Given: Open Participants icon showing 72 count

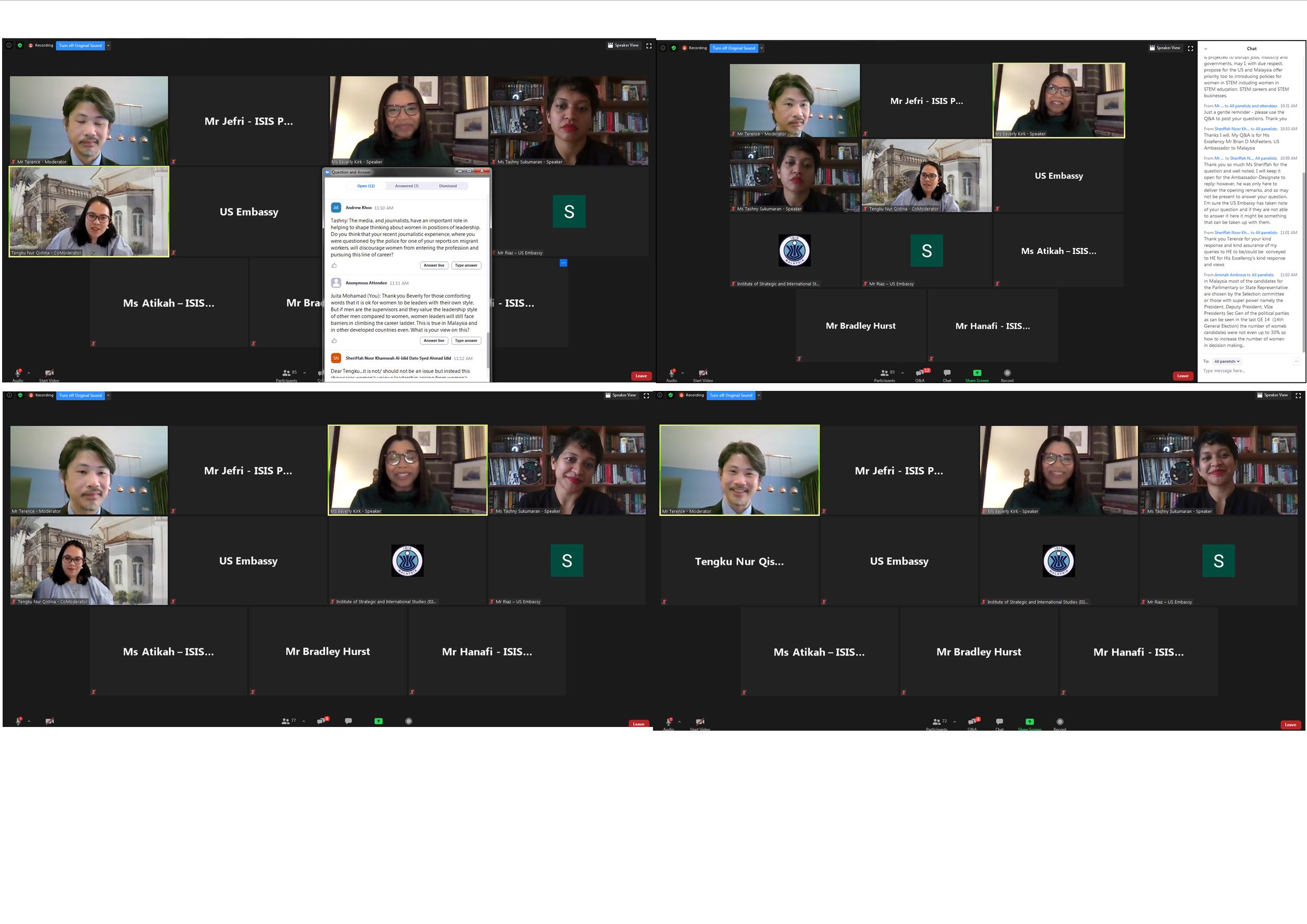Looking at the screenshot, I should coord(937,722).
